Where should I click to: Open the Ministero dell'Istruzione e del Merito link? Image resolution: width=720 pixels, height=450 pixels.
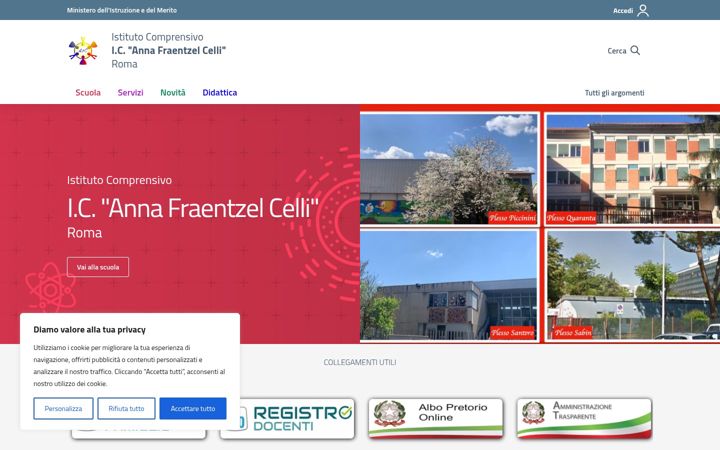click(122, 10)
